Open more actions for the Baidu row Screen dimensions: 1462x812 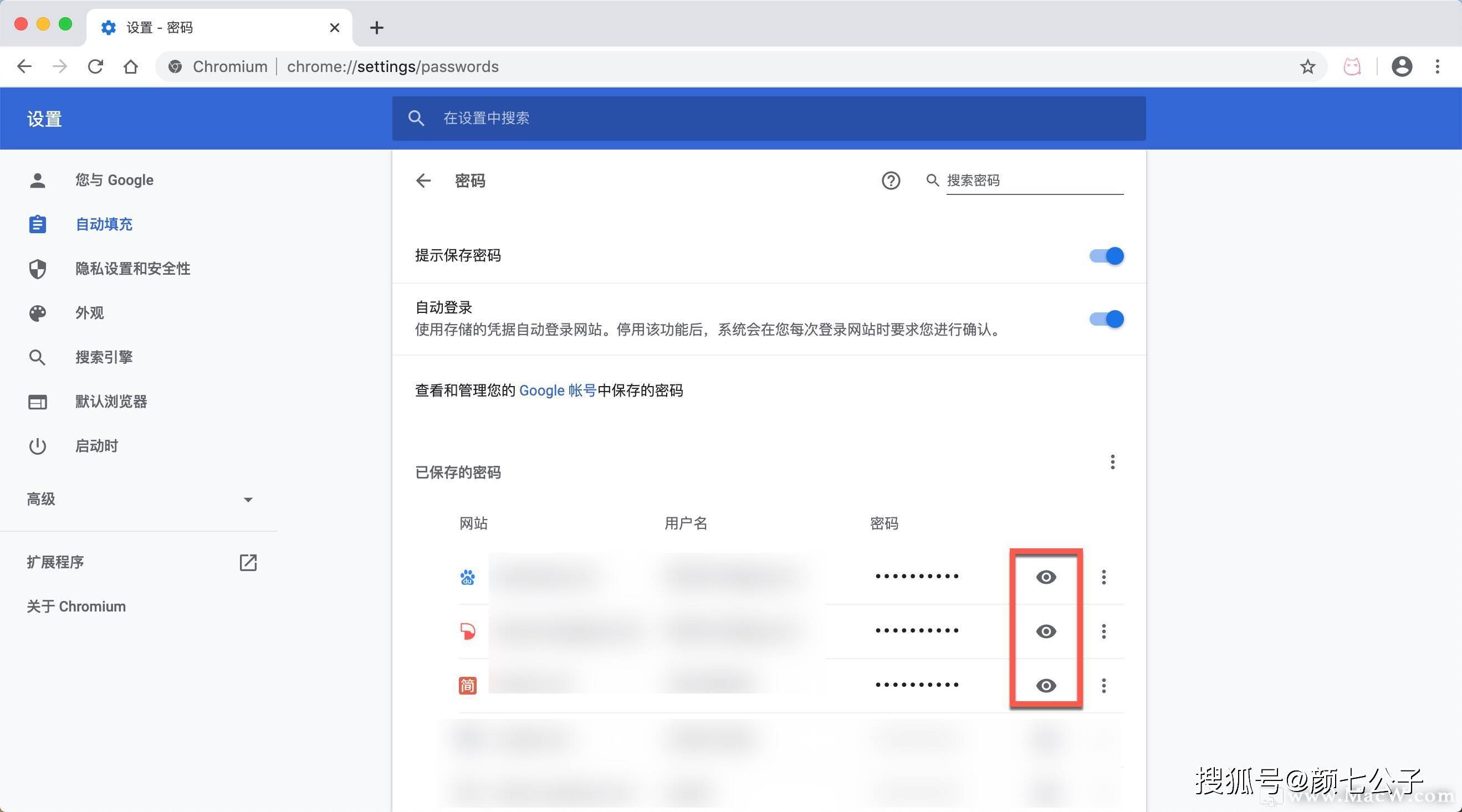click(x=1103, y=577)
